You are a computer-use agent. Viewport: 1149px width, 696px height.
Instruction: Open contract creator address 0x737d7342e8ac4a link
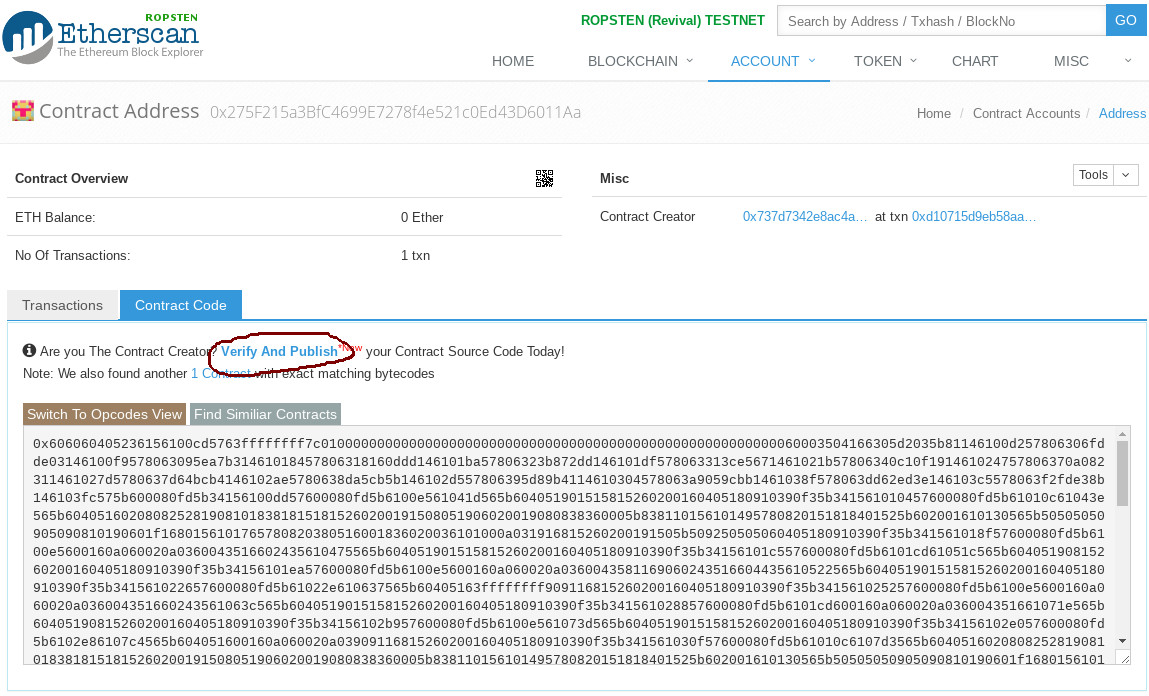(805, 217)
